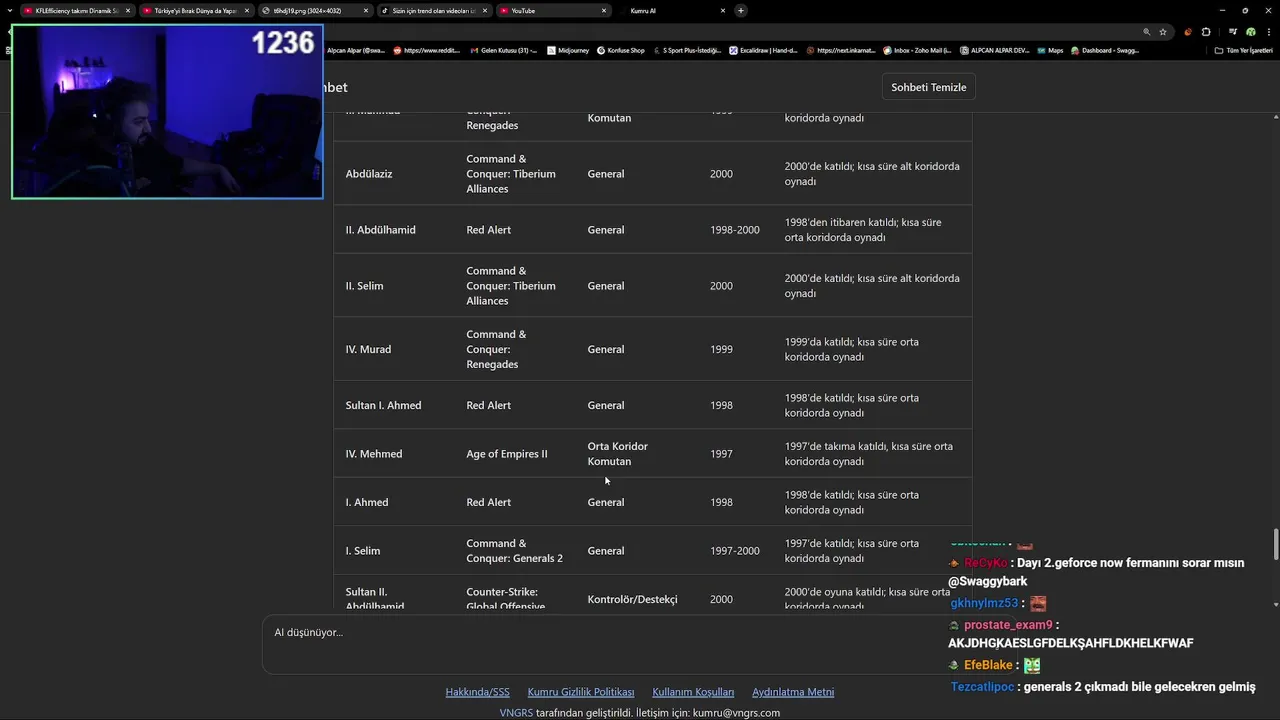The width and height of the screenshot is (1280, 720).
Task: Click the zoom magnifier icon in address bar
Action: [1146, 32]
